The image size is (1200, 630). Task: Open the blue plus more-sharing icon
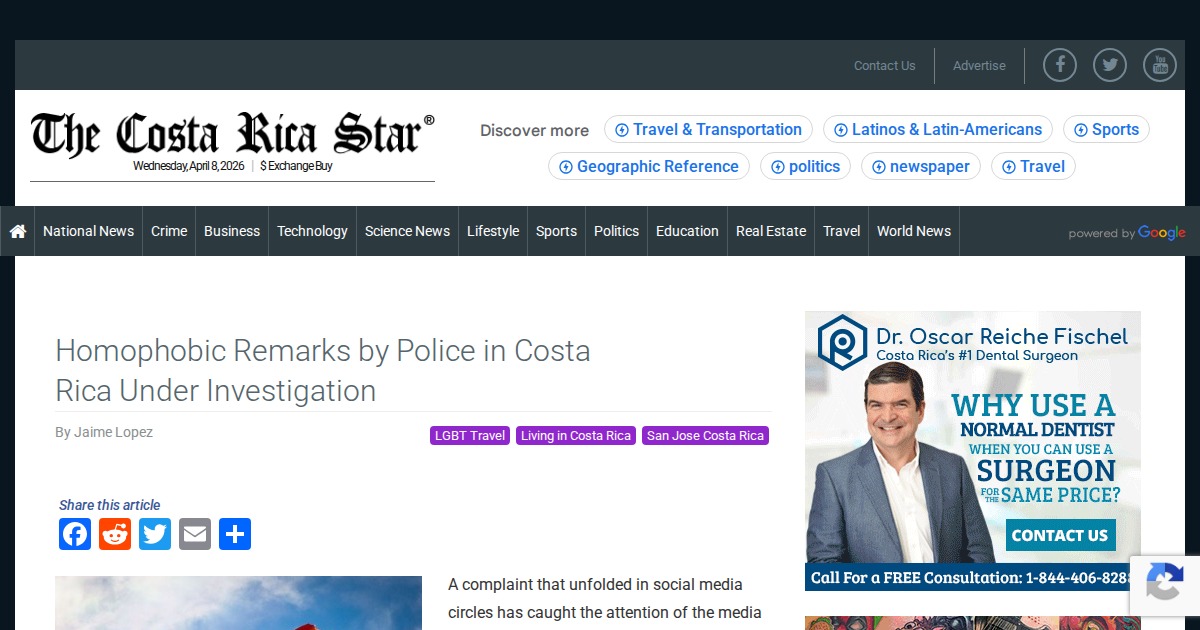click(235, 534)
